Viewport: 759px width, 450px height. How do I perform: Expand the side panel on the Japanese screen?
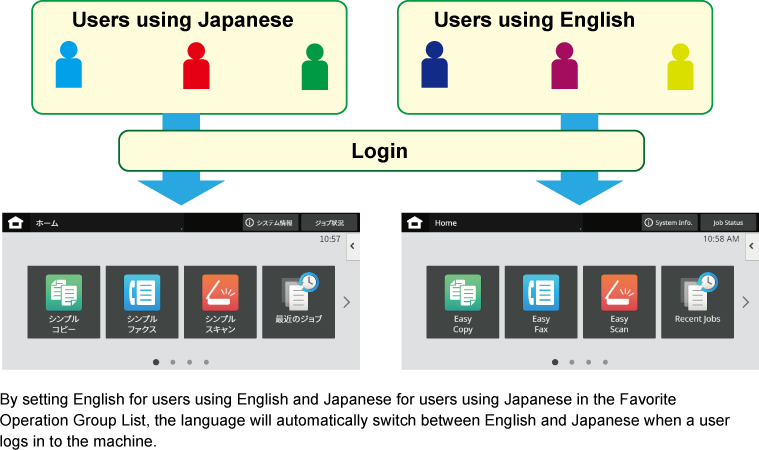pyautogui.click(x=352, y=245)
